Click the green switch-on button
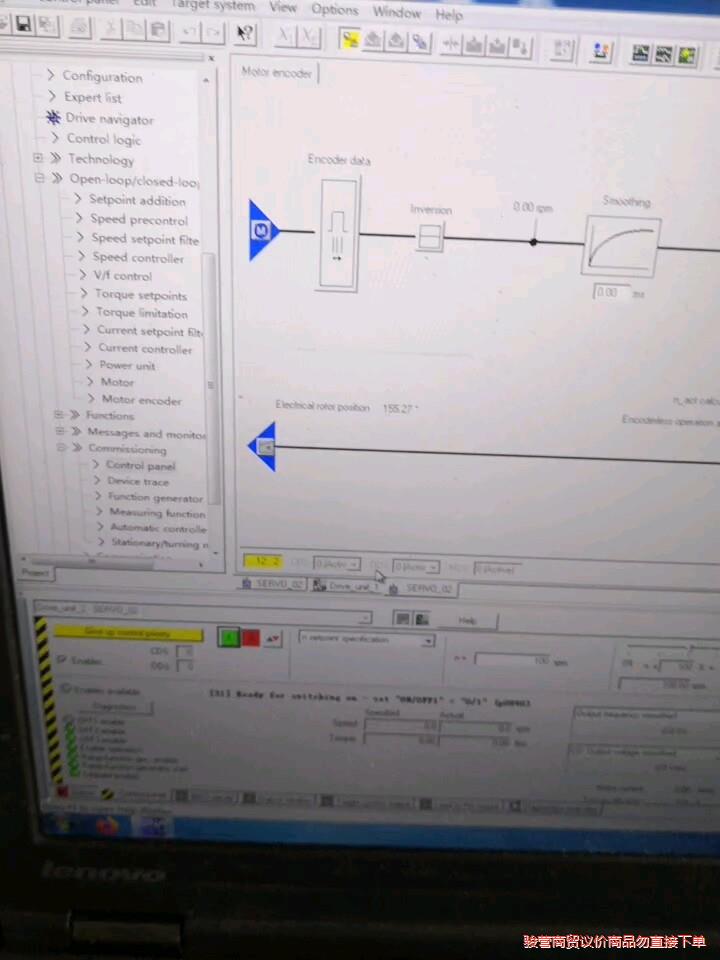 coord(228,637)
